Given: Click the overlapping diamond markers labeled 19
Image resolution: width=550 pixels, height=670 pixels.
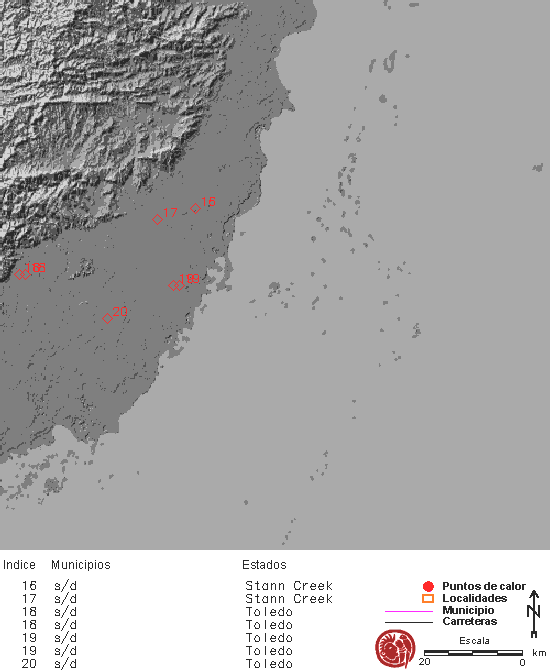Looking at the screenshot, I should [x=176, y=285].
